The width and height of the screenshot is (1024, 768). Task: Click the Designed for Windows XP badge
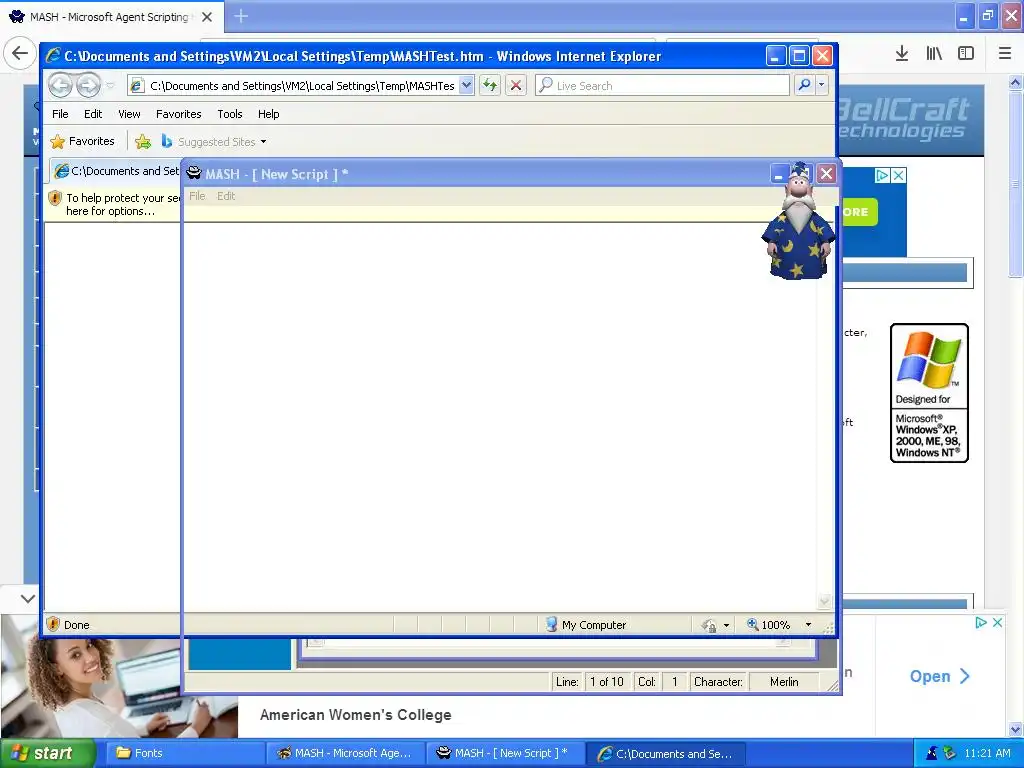[929, 393]
